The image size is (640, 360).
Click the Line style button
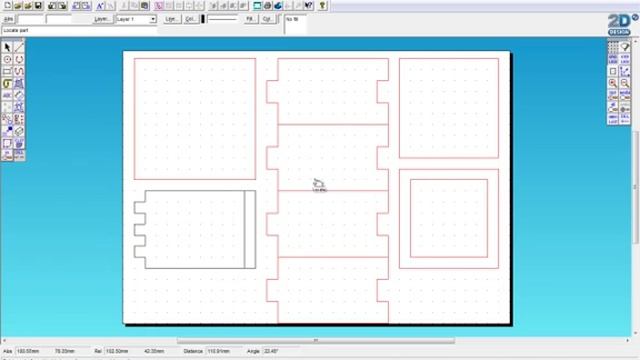171,19
